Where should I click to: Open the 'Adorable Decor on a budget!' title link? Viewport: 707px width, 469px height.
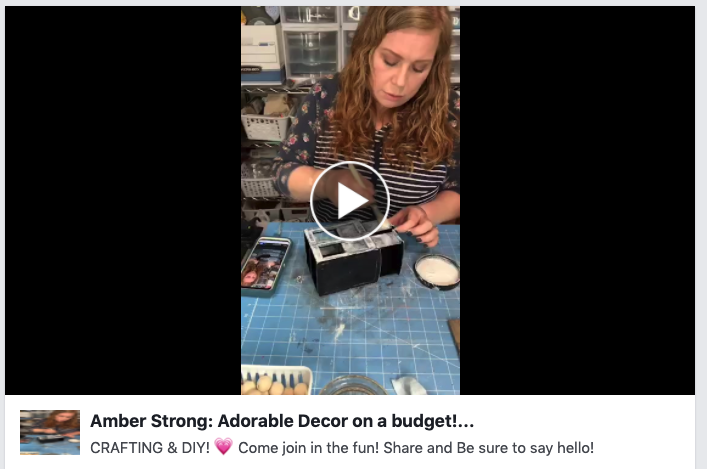pos(345,421)
